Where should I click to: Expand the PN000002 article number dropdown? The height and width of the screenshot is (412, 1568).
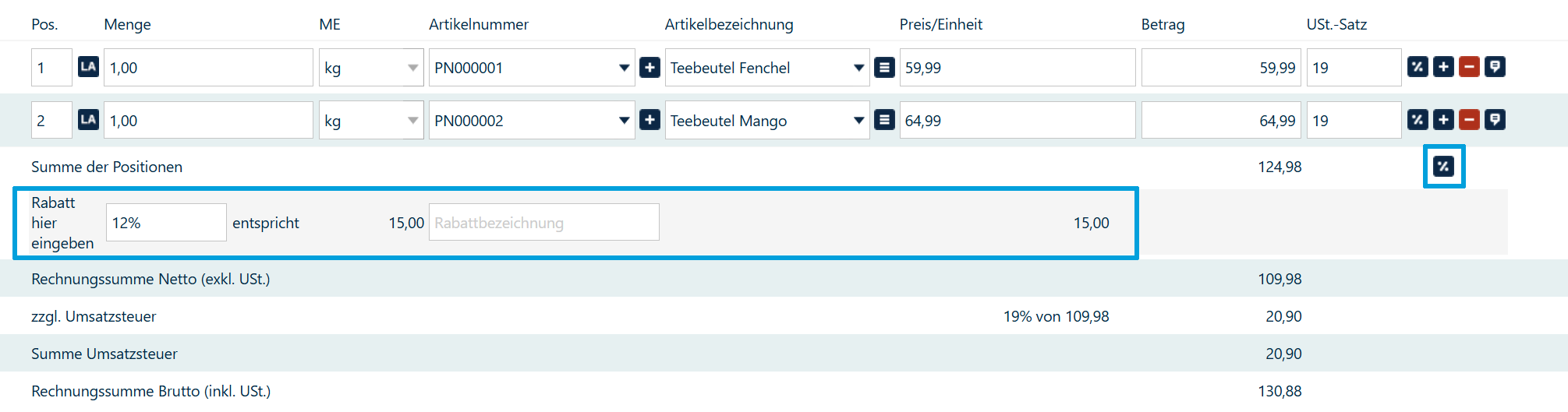point(624,121)
